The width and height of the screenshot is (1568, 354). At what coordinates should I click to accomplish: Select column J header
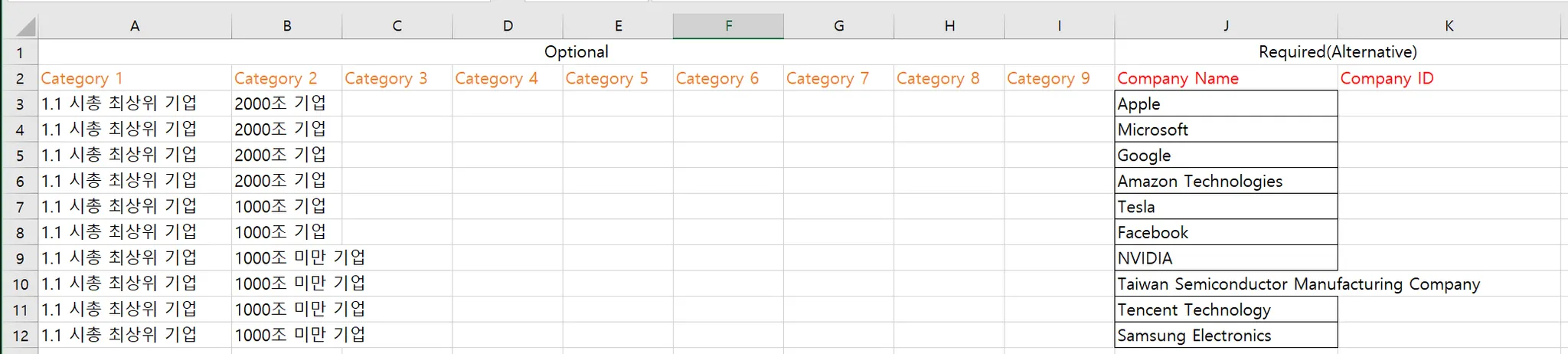point(1226,26)
